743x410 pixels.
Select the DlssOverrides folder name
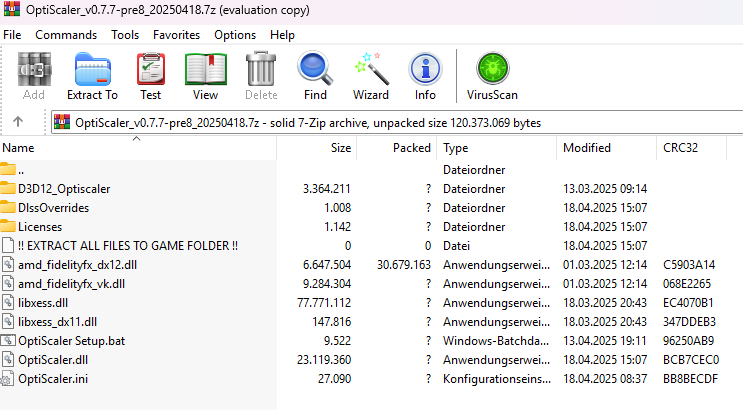(54, 208)
